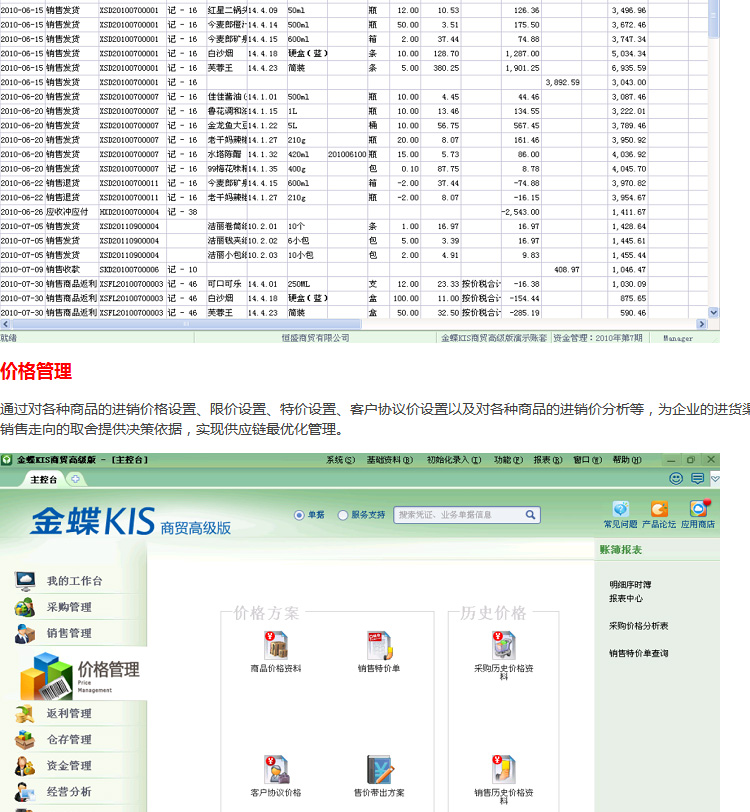
Task: Switch to 主控台 tab
Action: pyautogui.click(x=44, y=480)
